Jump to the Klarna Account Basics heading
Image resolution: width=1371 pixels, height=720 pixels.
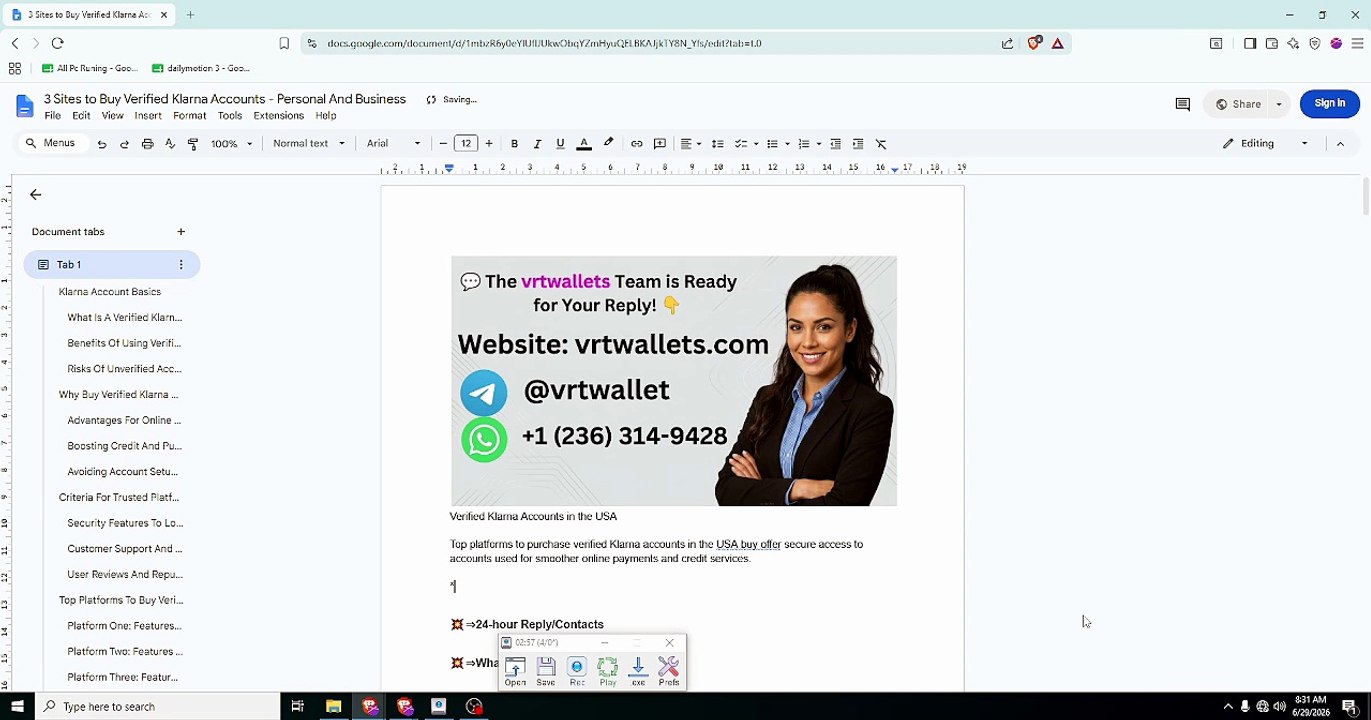pyautogui.click(x=110, y=292)
